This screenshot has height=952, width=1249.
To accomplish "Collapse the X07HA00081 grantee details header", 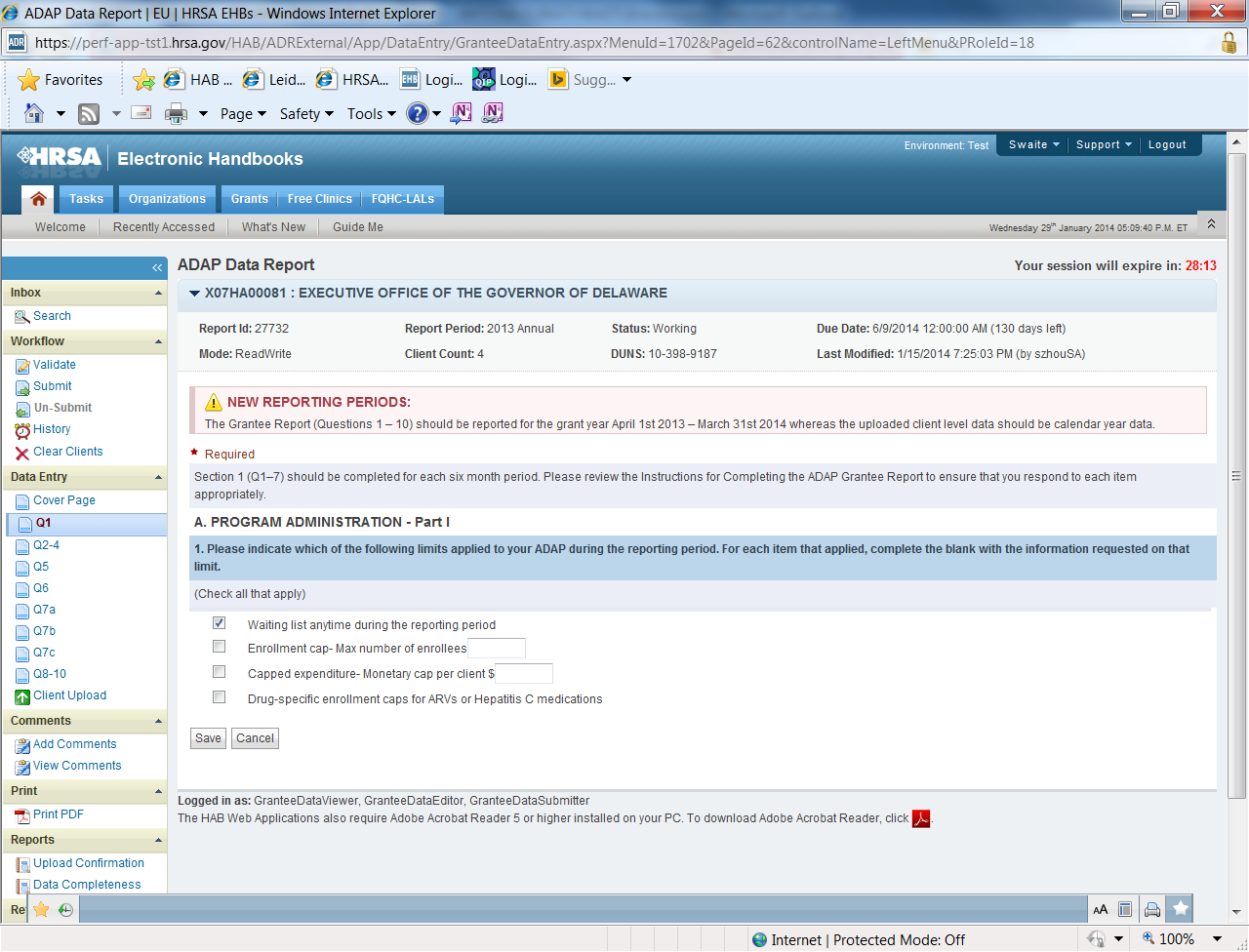I will tap(194, 294).
